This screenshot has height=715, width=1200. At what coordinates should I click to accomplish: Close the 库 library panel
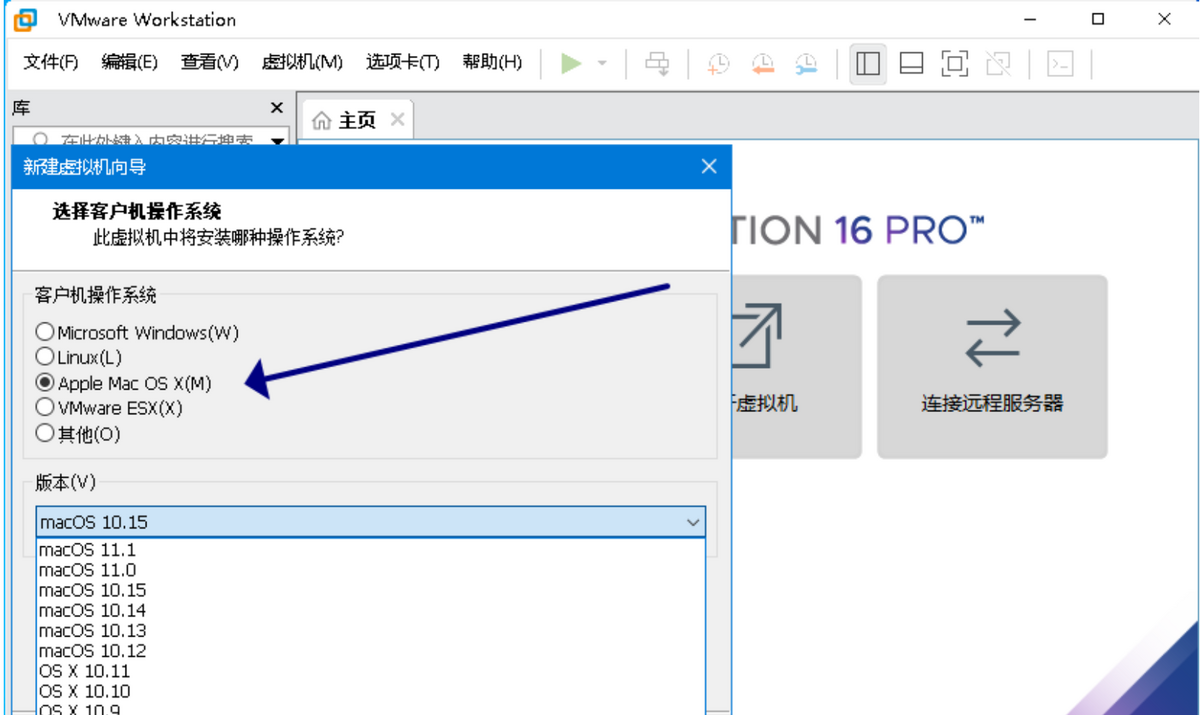coord(277,108)
